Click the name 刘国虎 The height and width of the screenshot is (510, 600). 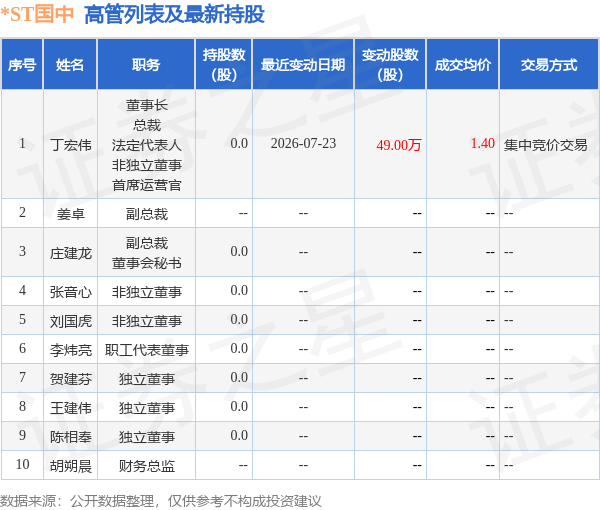point(71,321)
